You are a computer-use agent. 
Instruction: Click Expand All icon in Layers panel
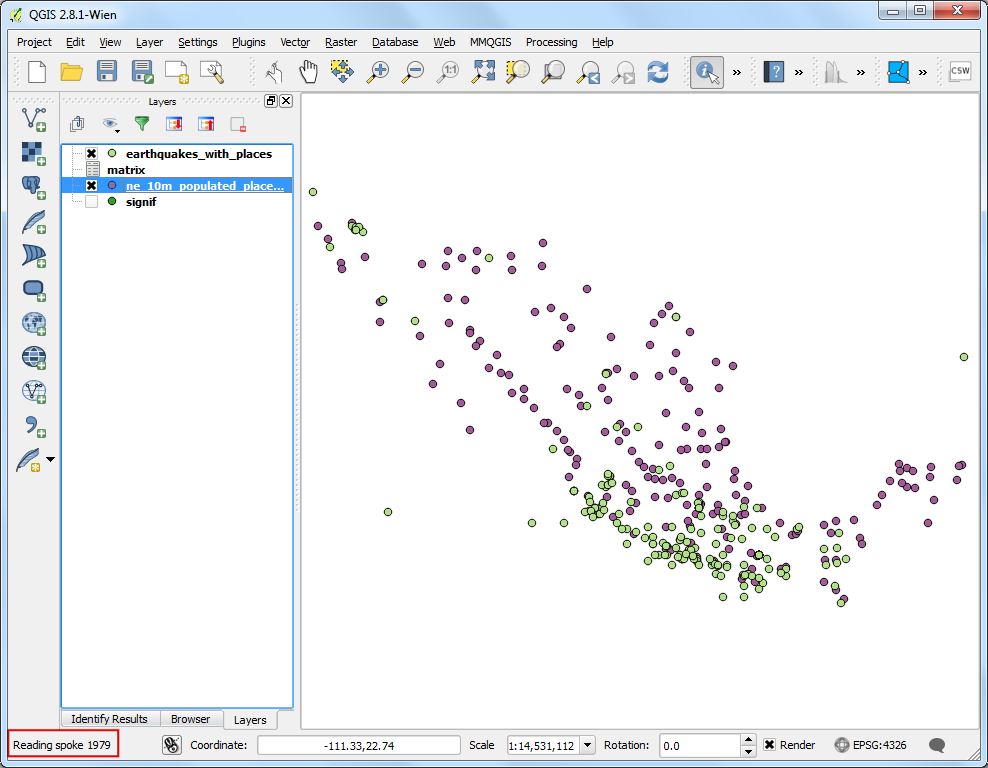coord(175,124)
